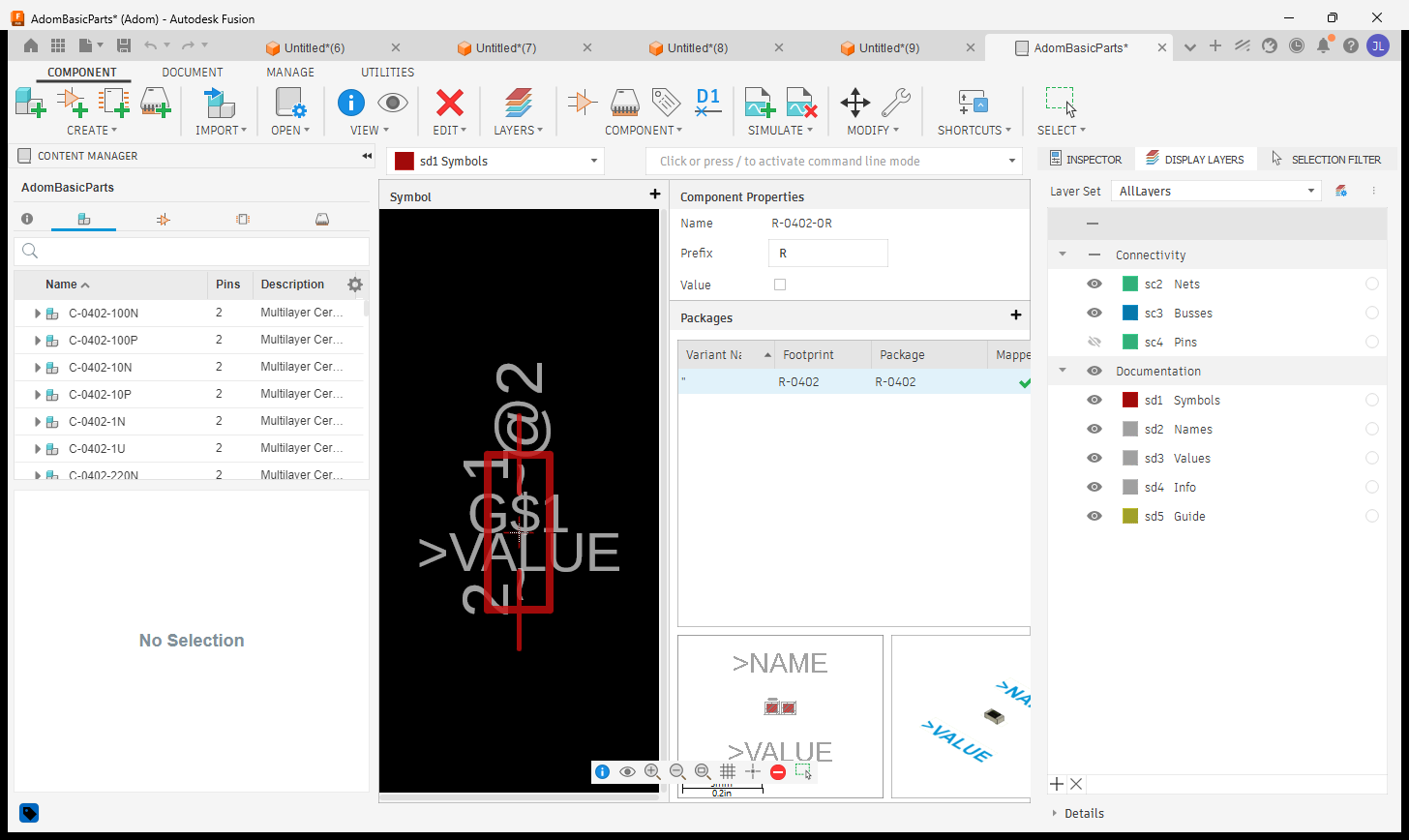The width and height of the screenshot is (1409, 840).
Task: Click the dashed Select tool icon in the toolbar
Action: pyautogui.click(x=1061, y=102)
